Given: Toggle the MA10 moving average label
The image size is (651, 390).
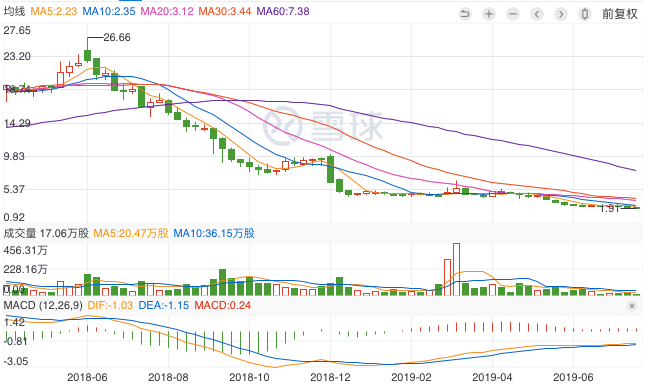Looking at the screenshot, I should pos(109,11).
